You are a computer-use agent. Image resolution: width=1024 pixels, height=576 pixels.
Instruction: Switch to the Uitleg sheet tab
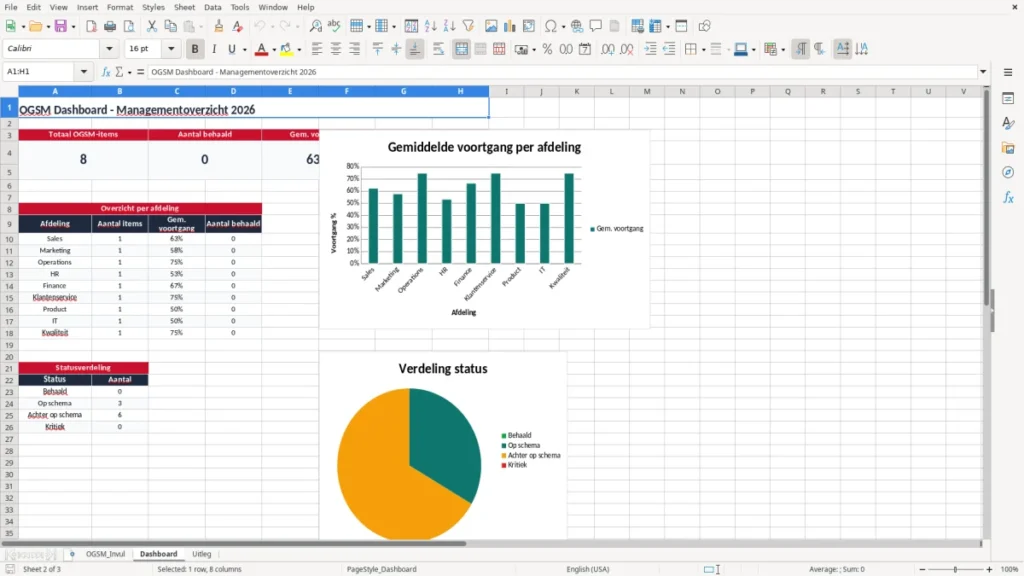pos(202,554)
